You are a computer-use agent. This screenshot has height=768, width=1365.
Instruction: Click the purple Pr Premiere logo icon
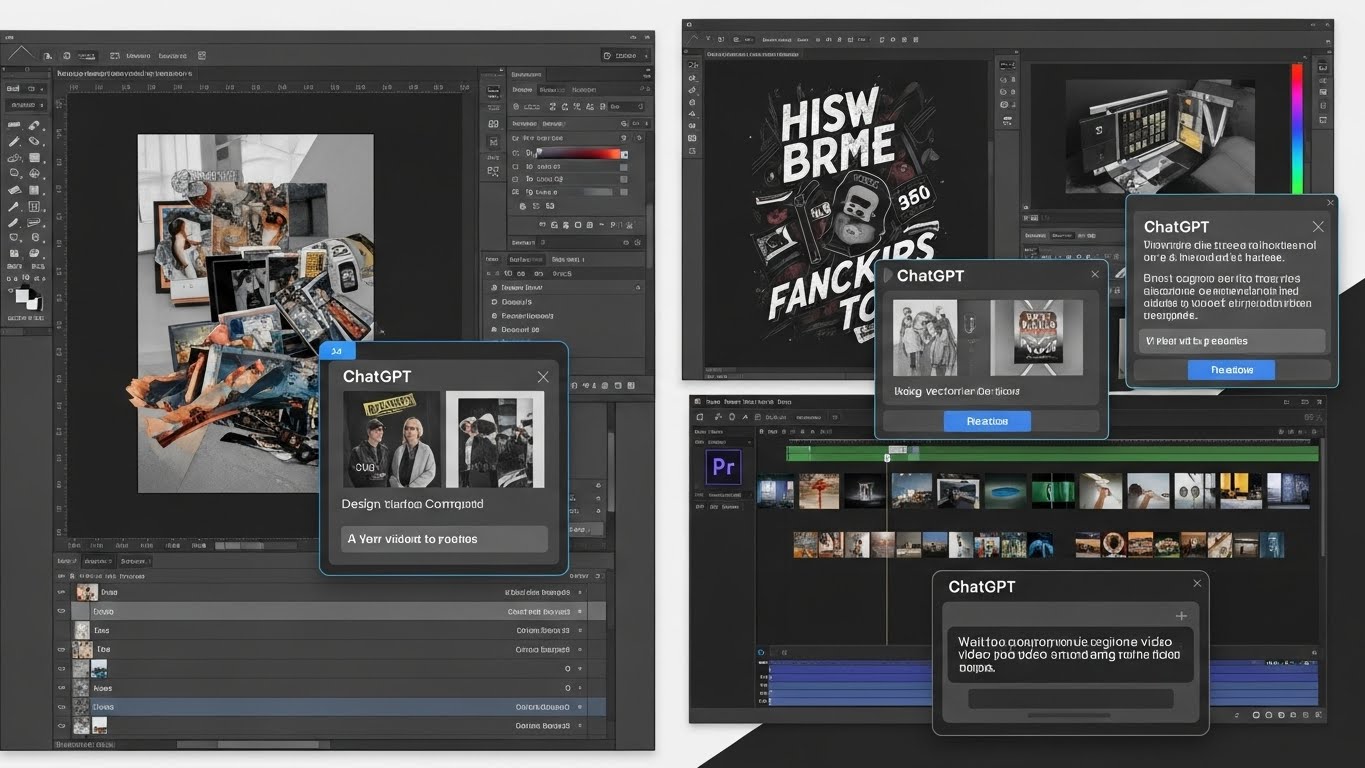click(723, 467)
